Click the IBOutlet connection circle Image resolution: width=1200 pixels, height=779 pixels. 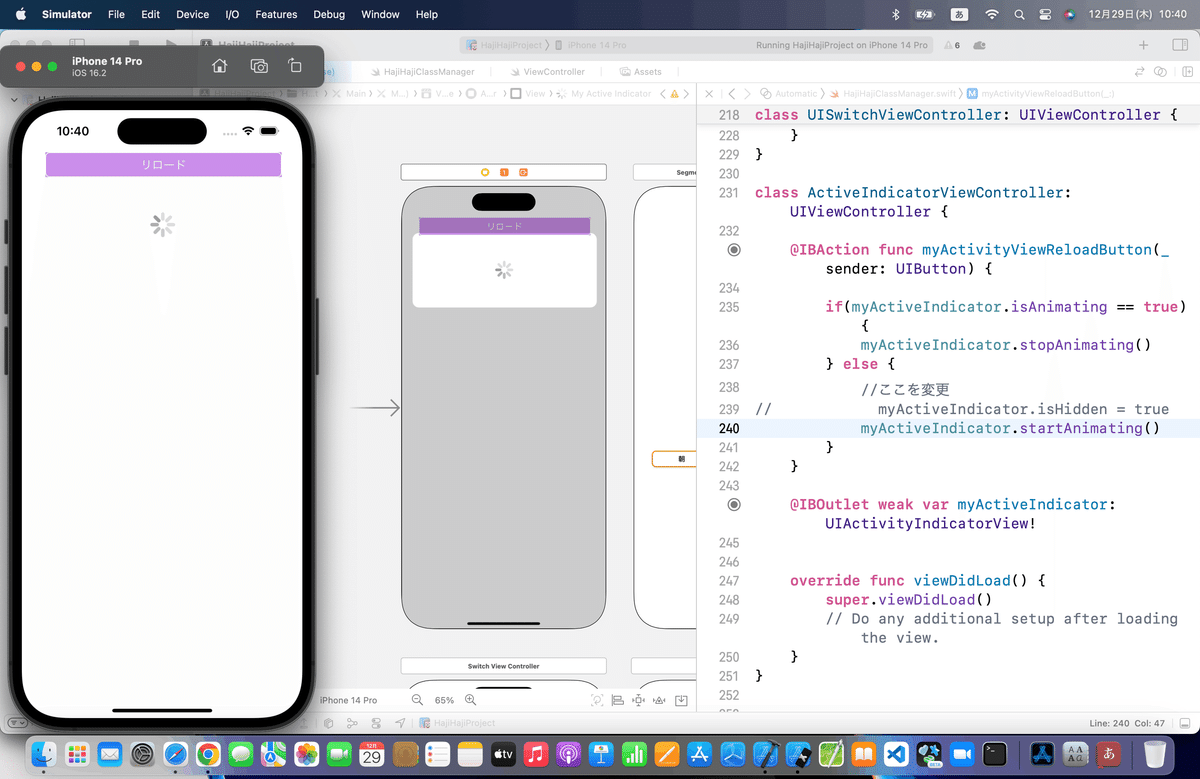click(734, 505)
